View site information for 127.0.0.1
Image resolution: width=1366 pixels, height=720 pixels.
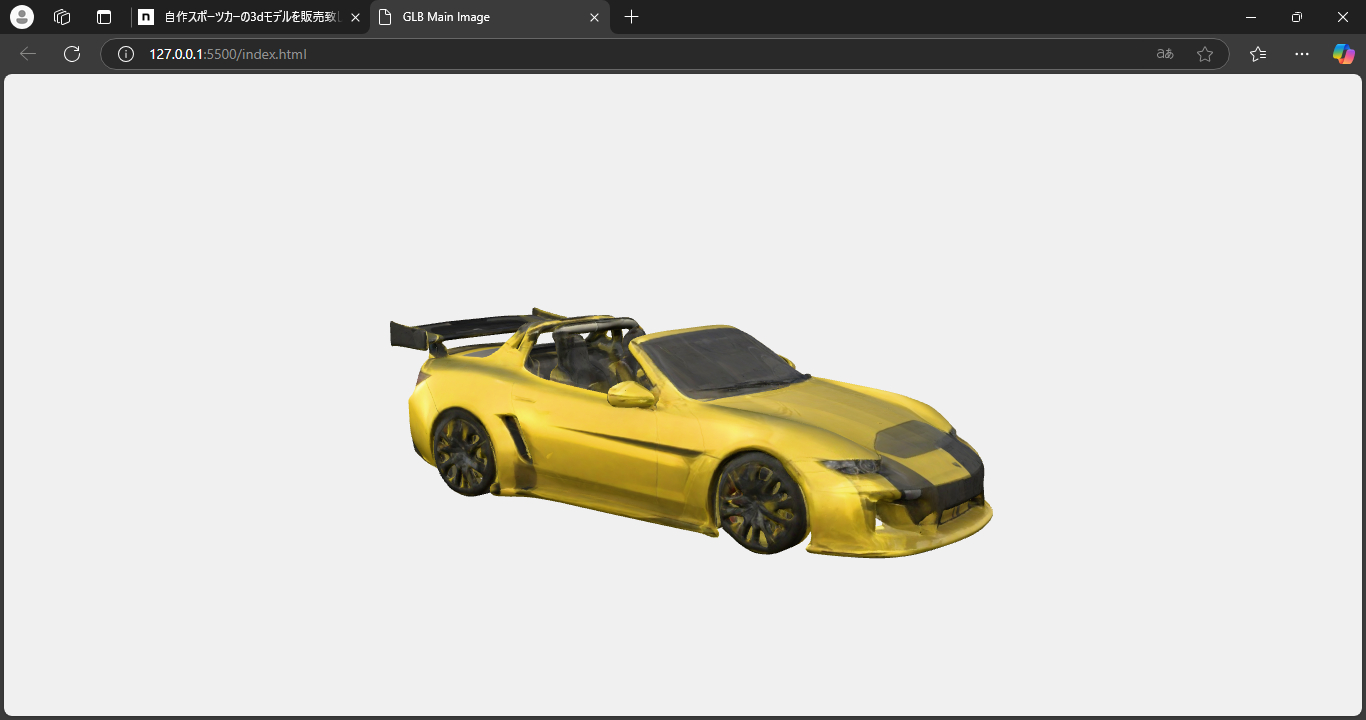[x=125, y=54]
